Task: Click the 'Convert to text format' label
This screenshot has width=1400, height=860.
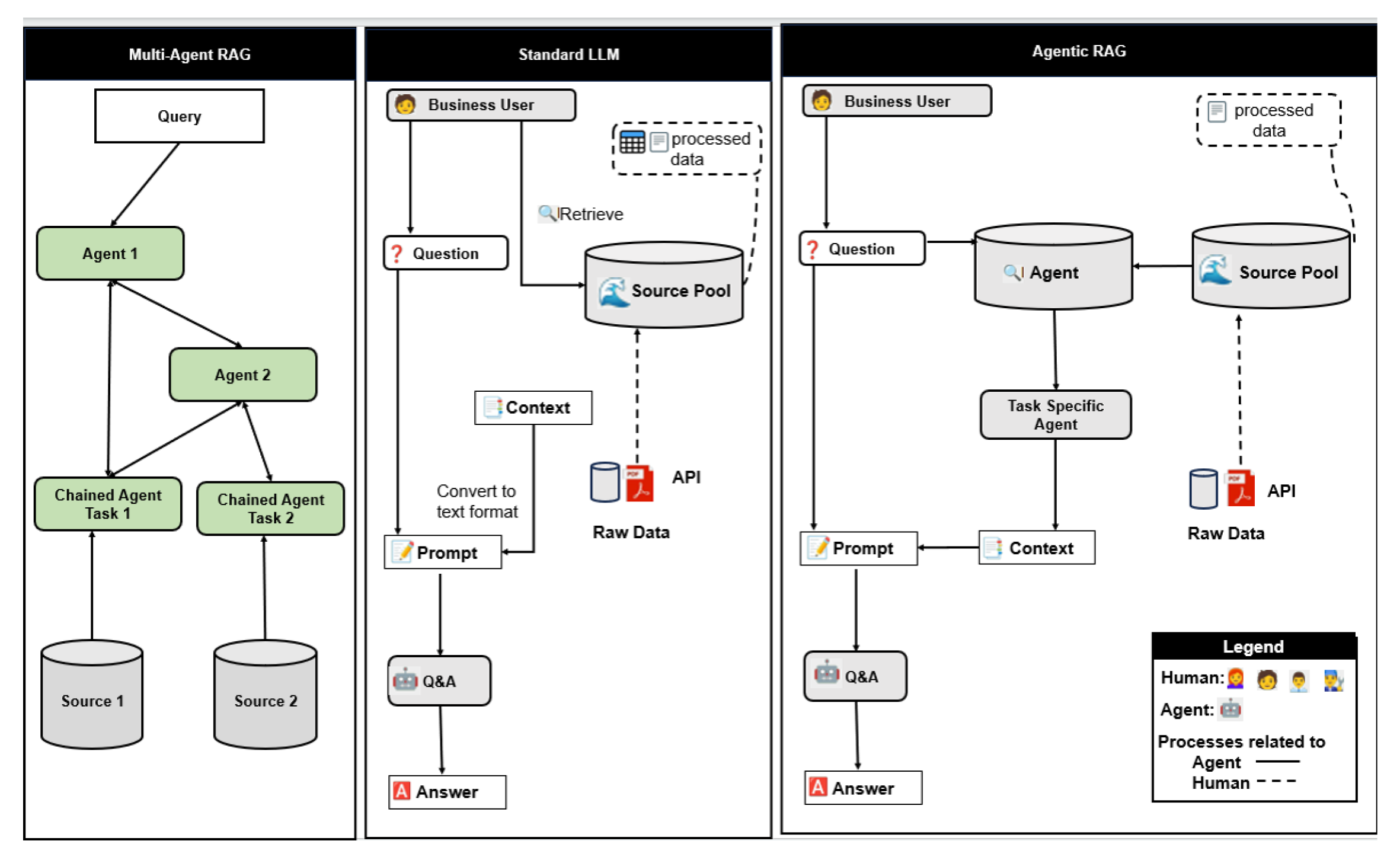Action: [477, 501]
